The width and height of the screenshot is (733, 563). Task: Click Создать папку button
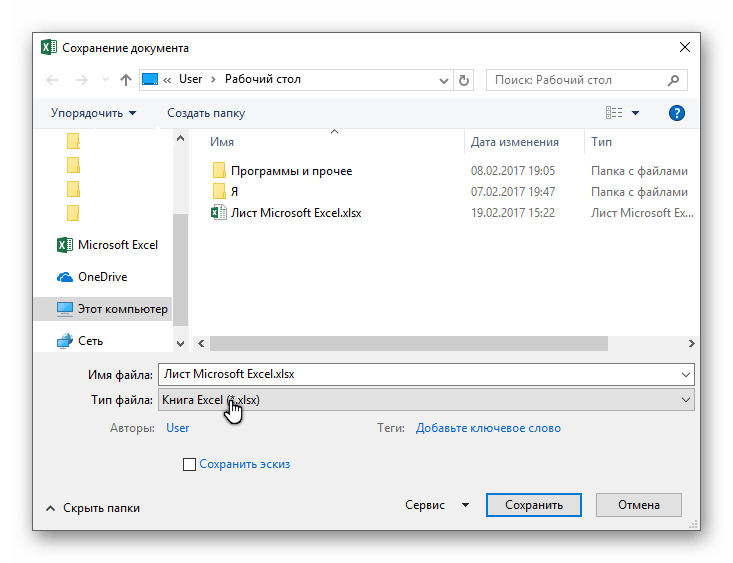(206, 113)
